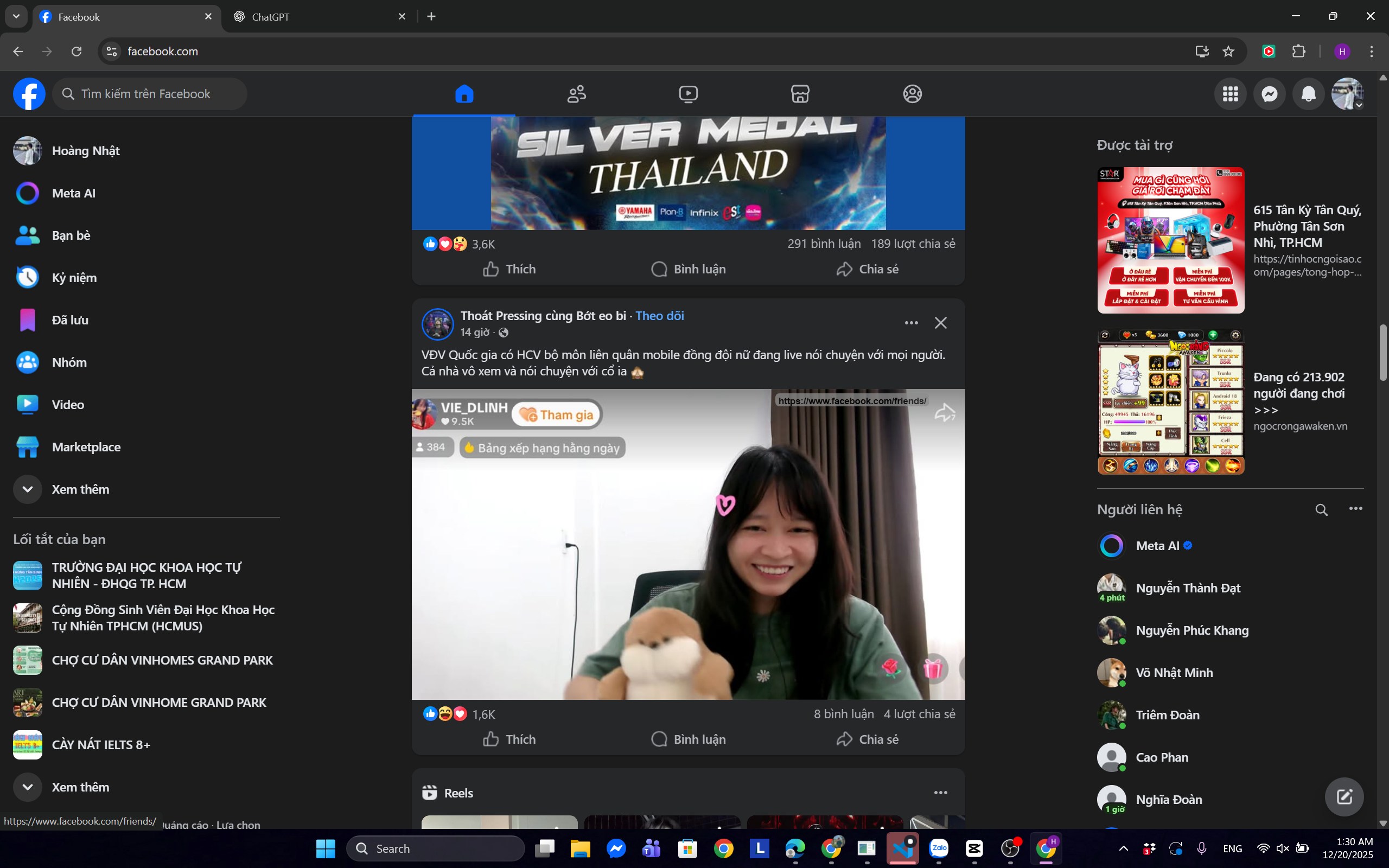Open the Facebook apps grid menu
The height and width of the screenshot is (868, 1389).
tap(1230, 93)
